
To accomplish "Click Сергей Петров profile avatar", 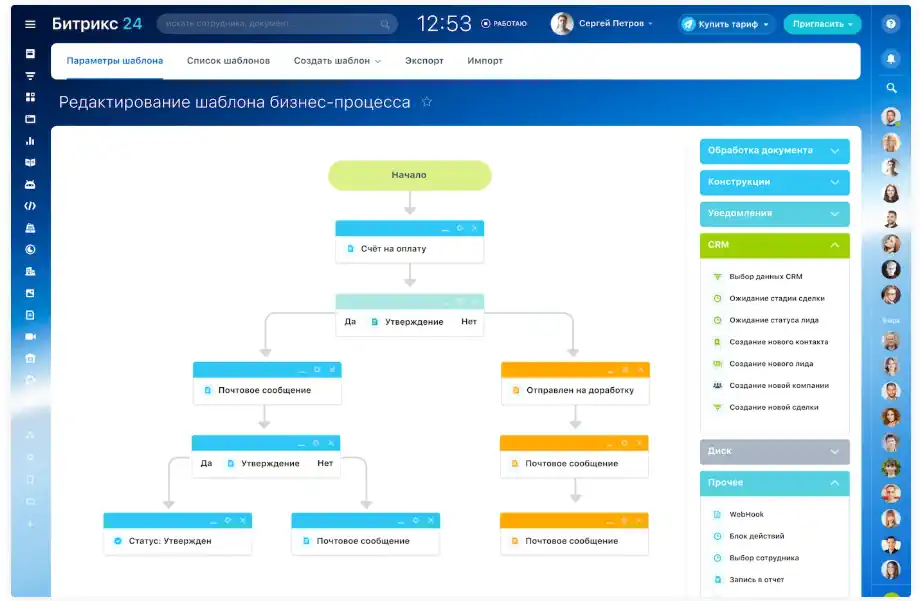I will (x=562, y=23).
